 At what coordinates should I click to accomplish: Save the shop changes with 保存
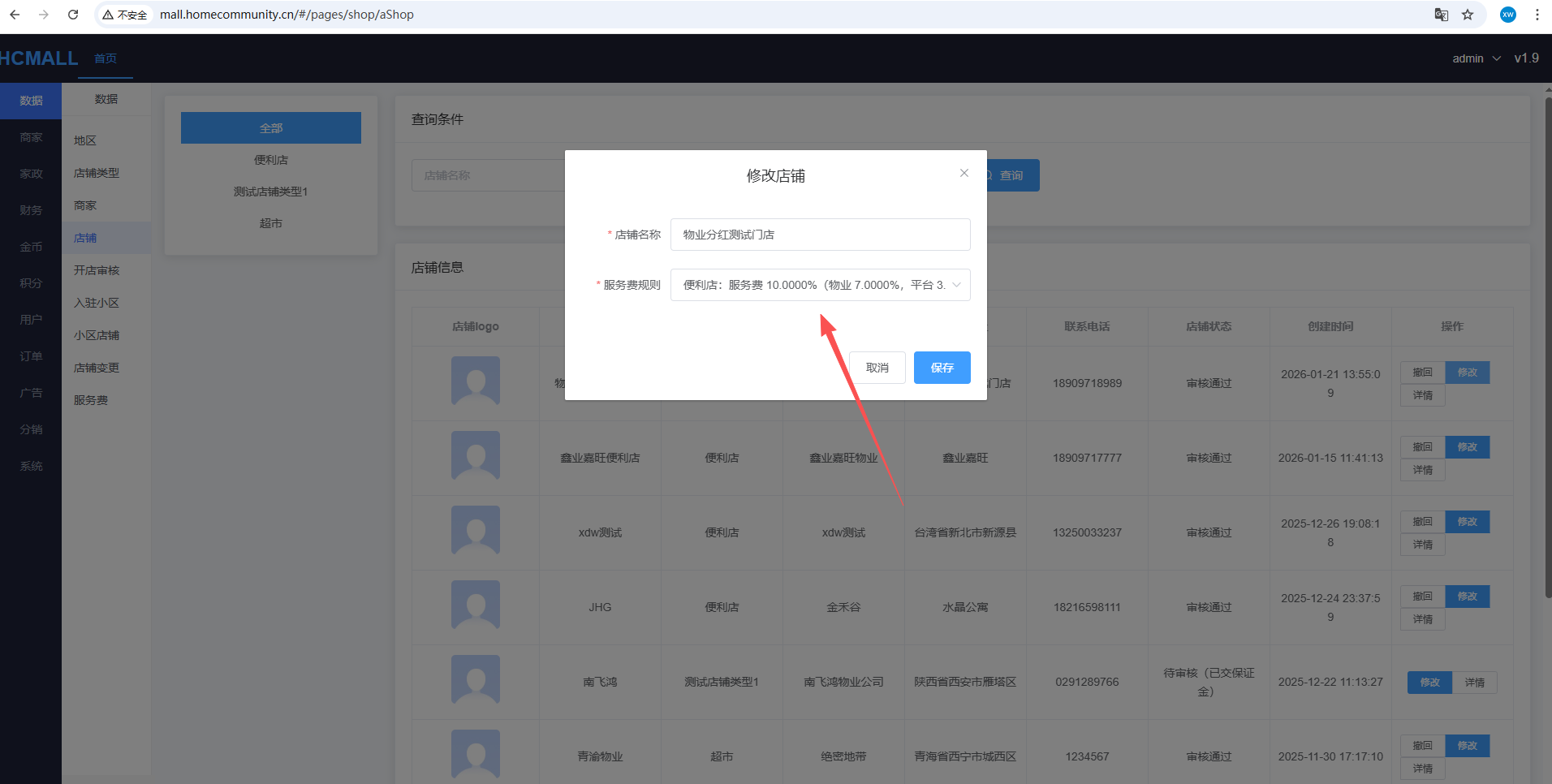tap(942, 368)
